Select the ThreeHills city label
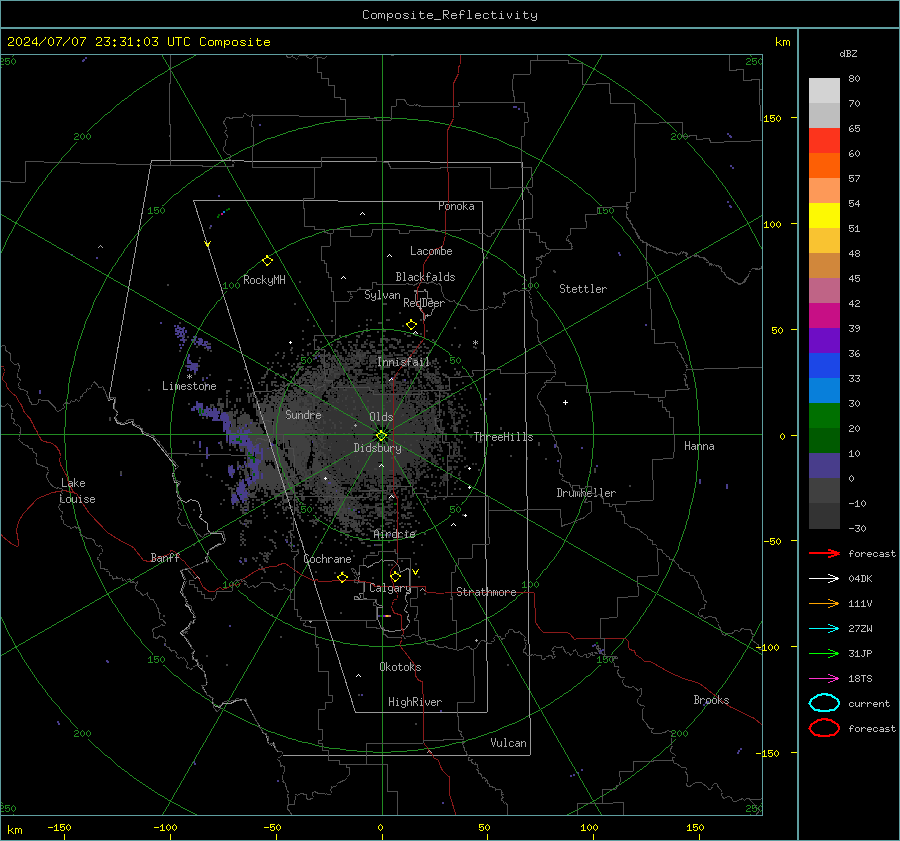 [x=503, y=437]
